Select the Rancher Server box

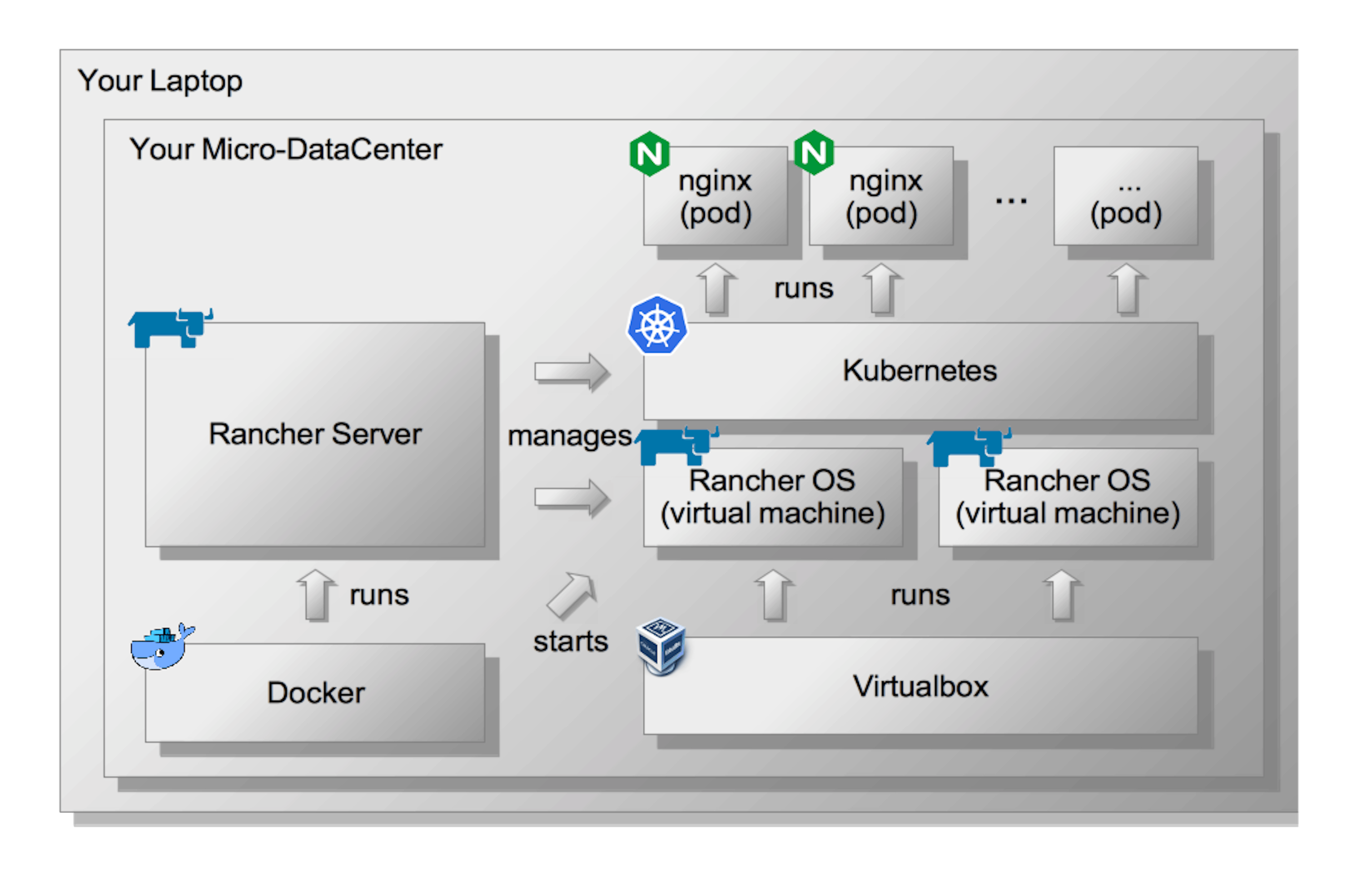click(x=315, y=435)
